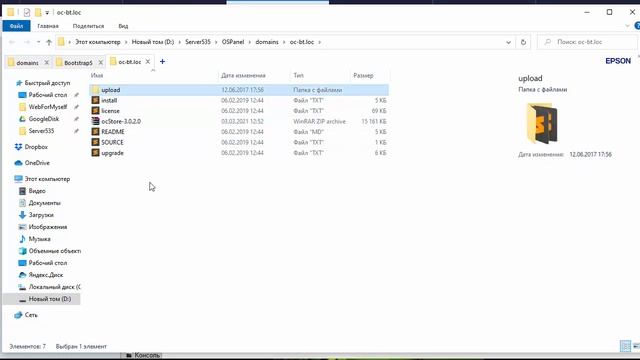The image size is (640, 360).
Task: Add a new folder tab
Action: [162, 62]
